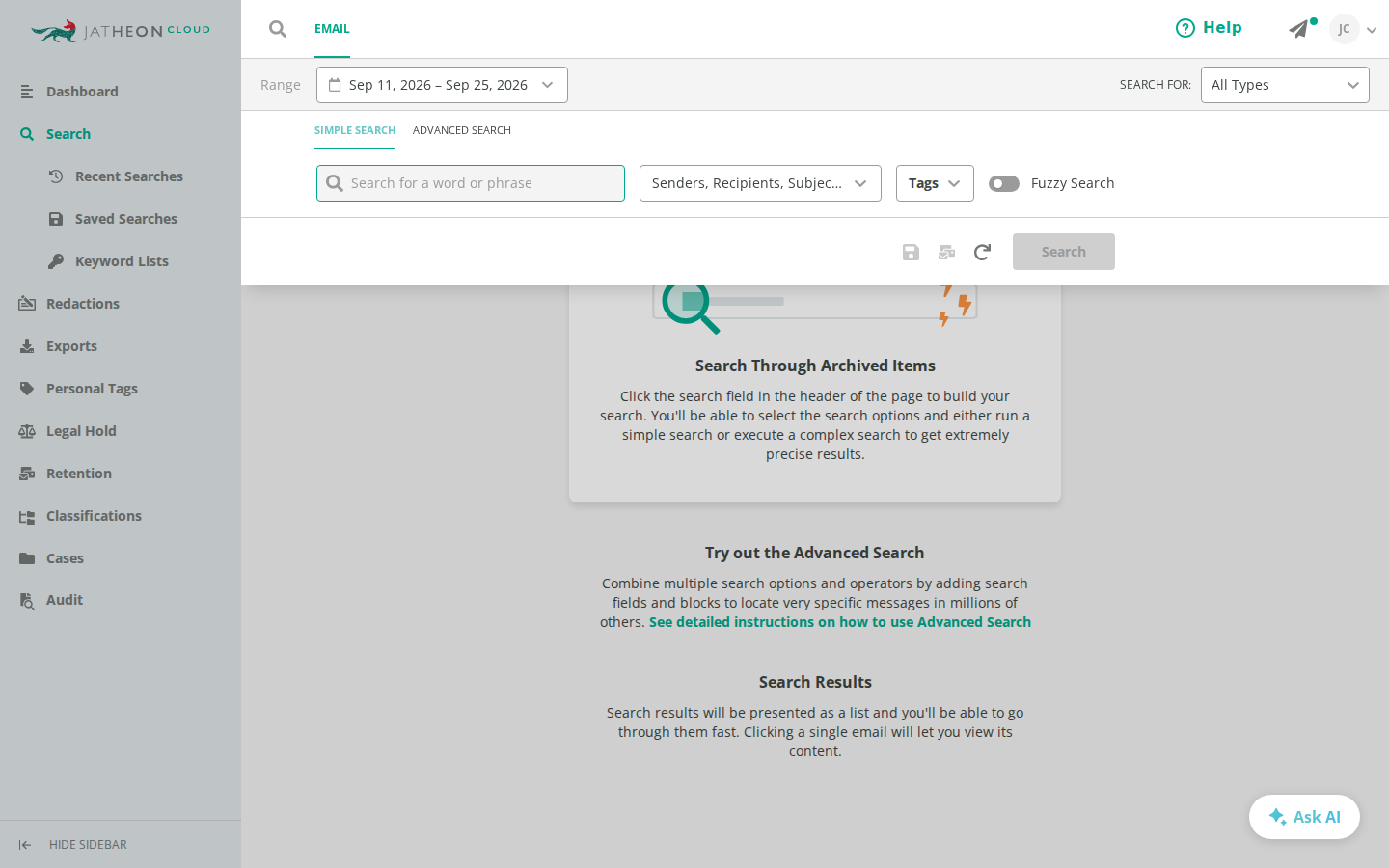Click the Retention sidebar icon
The height and width of the screenshot is (868, 1389).
point(27,474)
